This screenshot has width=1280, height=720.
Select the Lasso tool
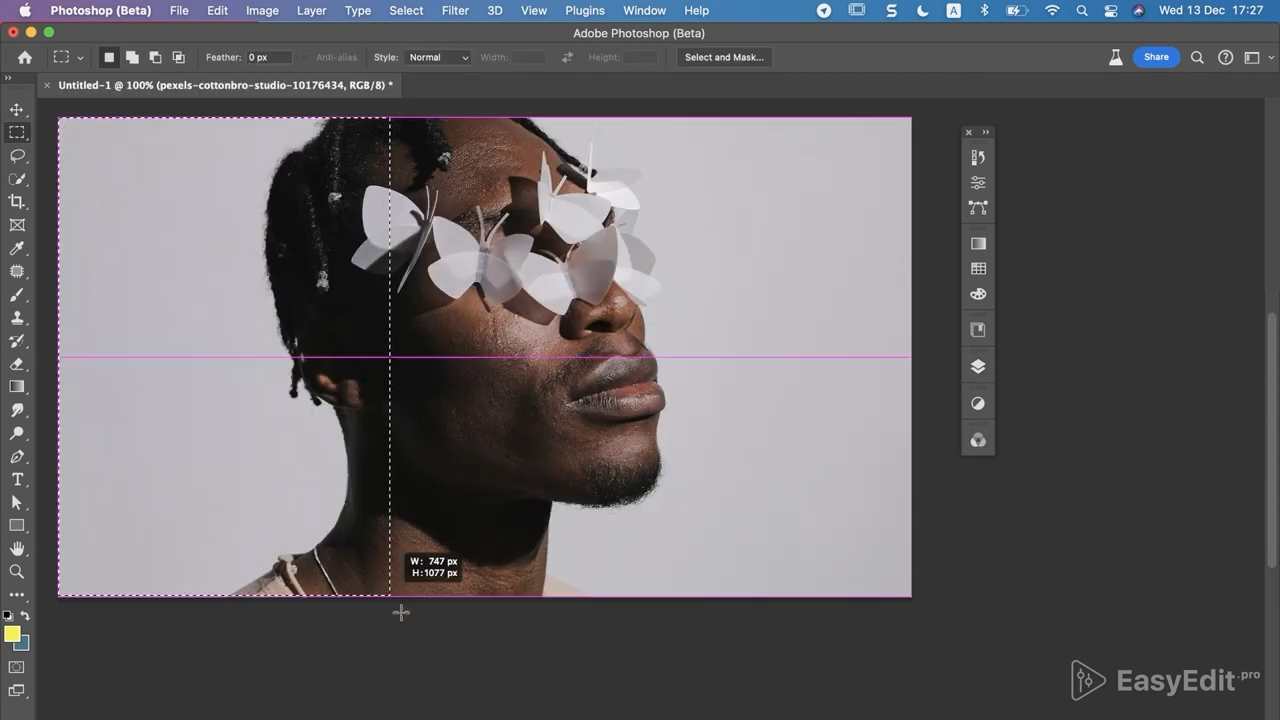point(17,156)
